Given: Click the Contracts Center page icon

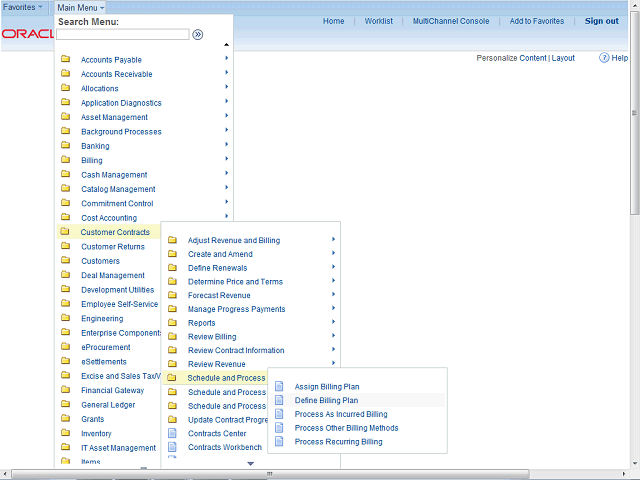Looking at the screenshot, I should pyautogui.click(x=172, y=433).
